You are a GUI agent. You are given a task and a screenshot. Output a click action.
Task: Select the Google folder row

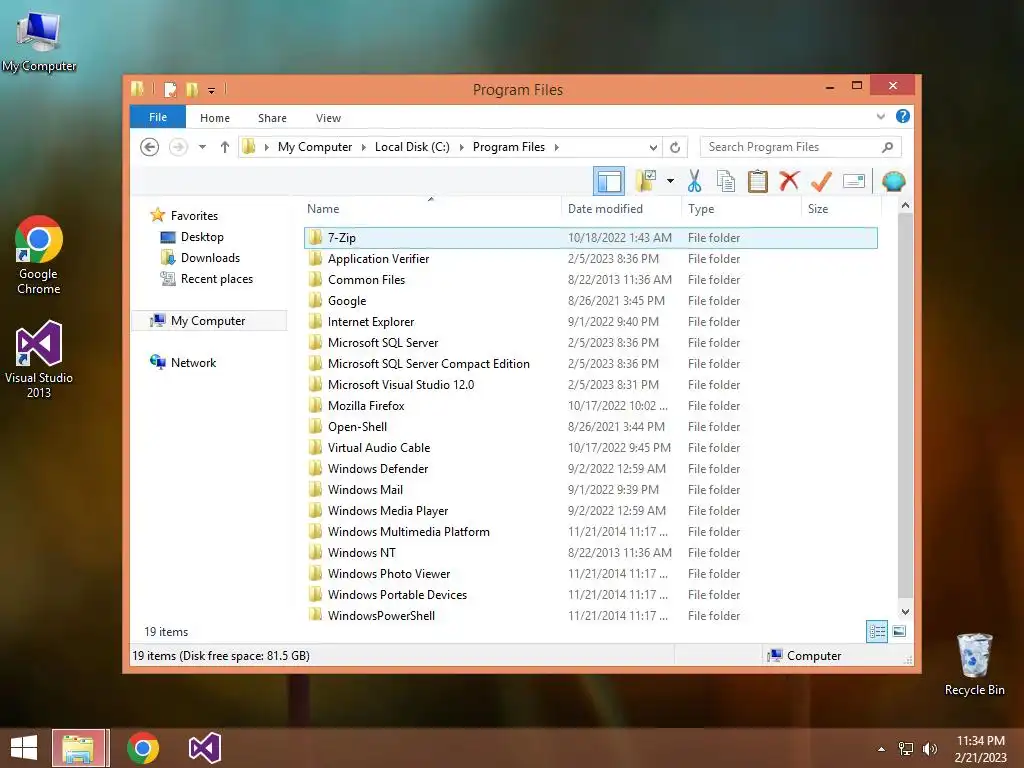(x=590, y=300)
